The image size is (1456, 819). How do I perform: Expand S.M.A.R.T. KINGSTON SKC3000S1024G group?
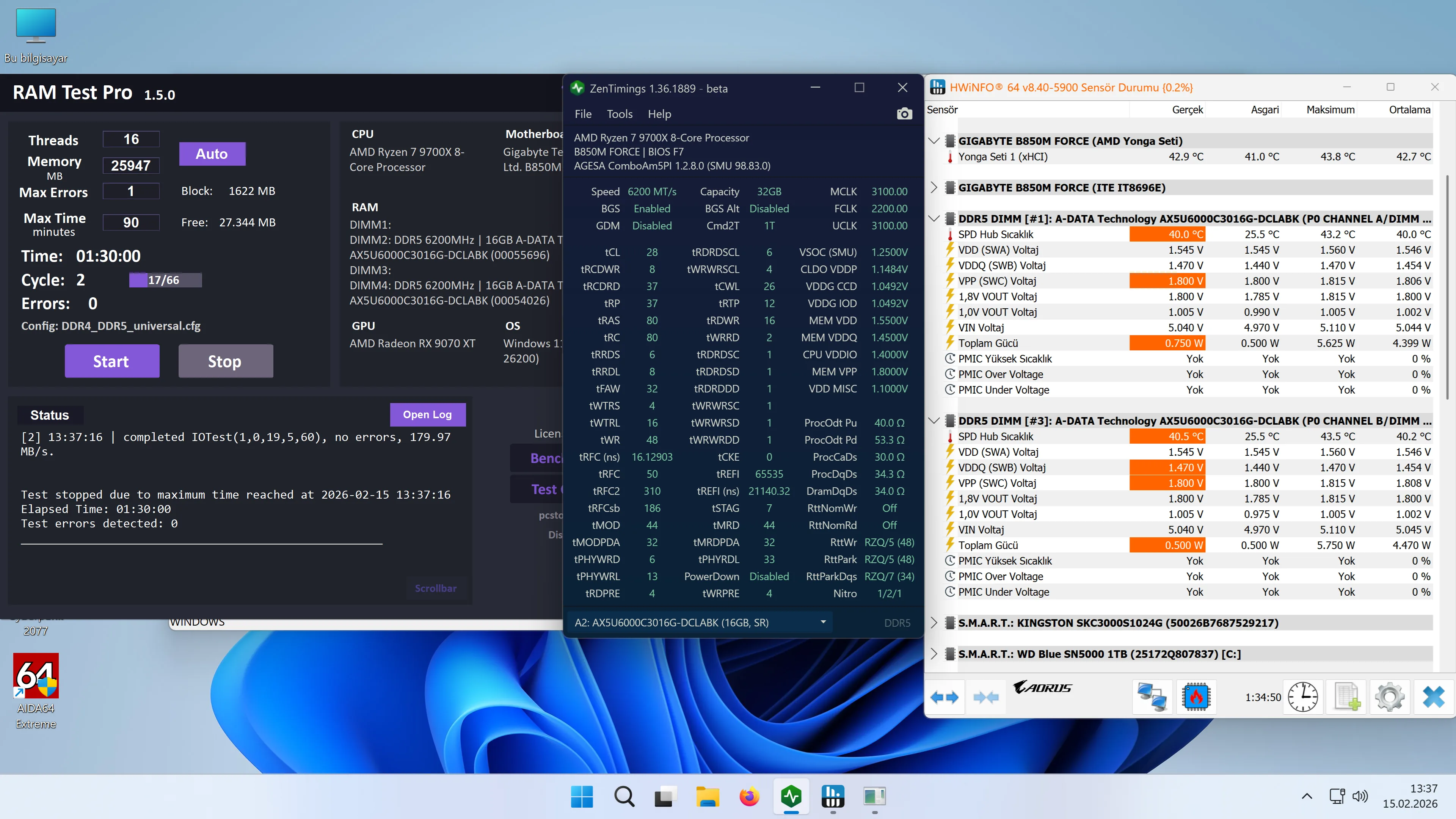point(934,623)
